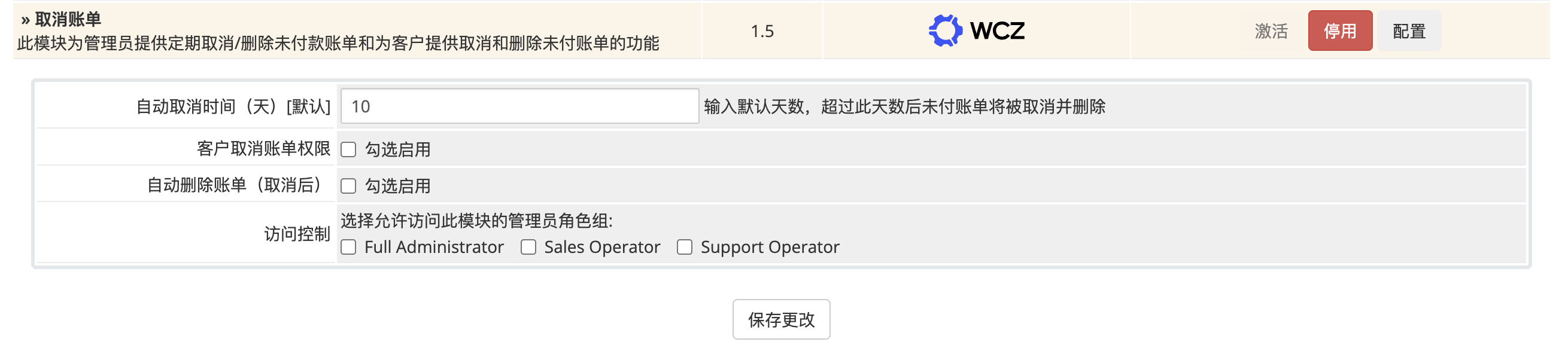Click the 输入默认天数 hint text

[907, 106]
